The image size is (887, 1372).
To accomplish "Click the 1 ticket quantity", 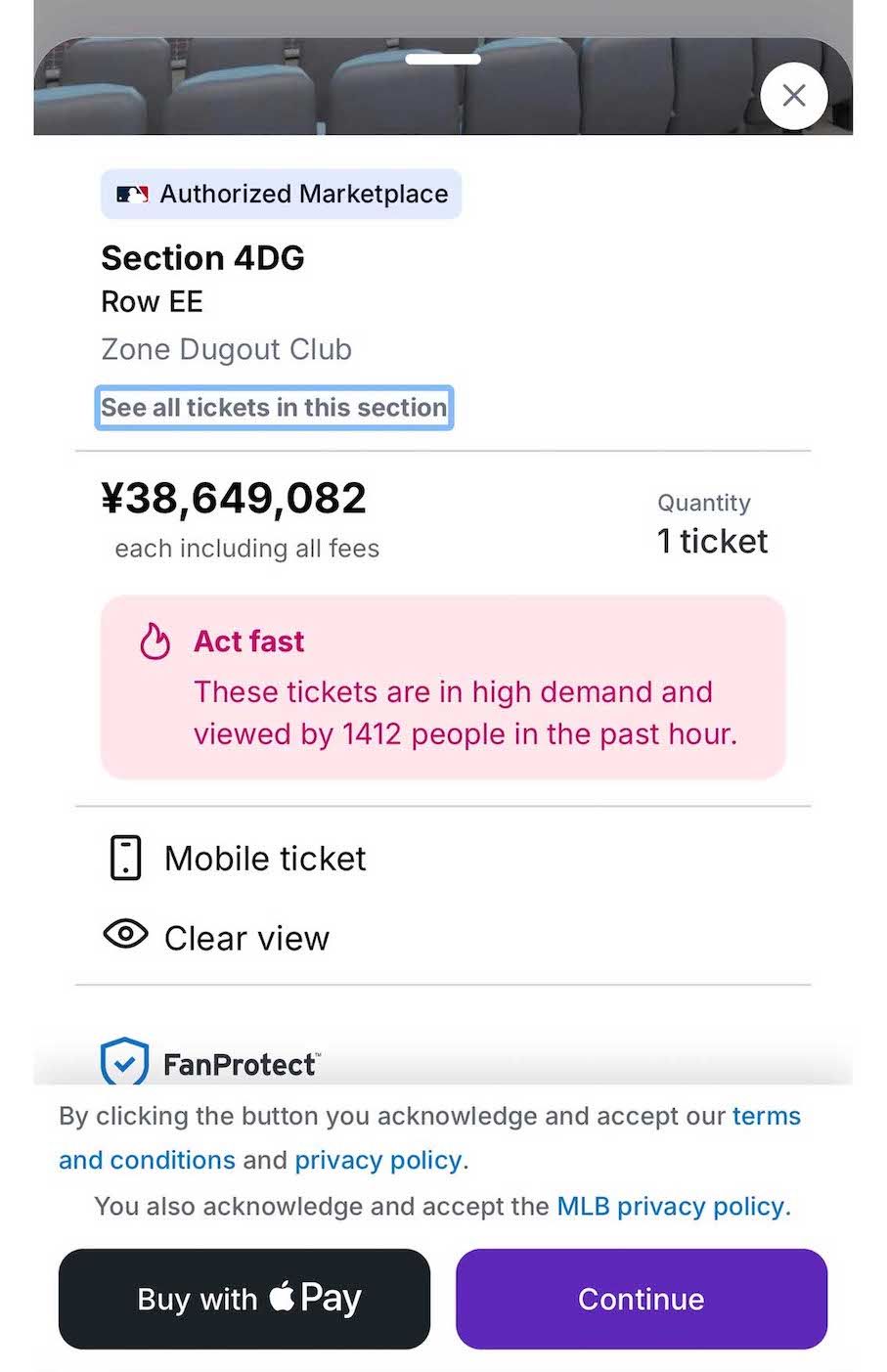I will coord(712,541).
